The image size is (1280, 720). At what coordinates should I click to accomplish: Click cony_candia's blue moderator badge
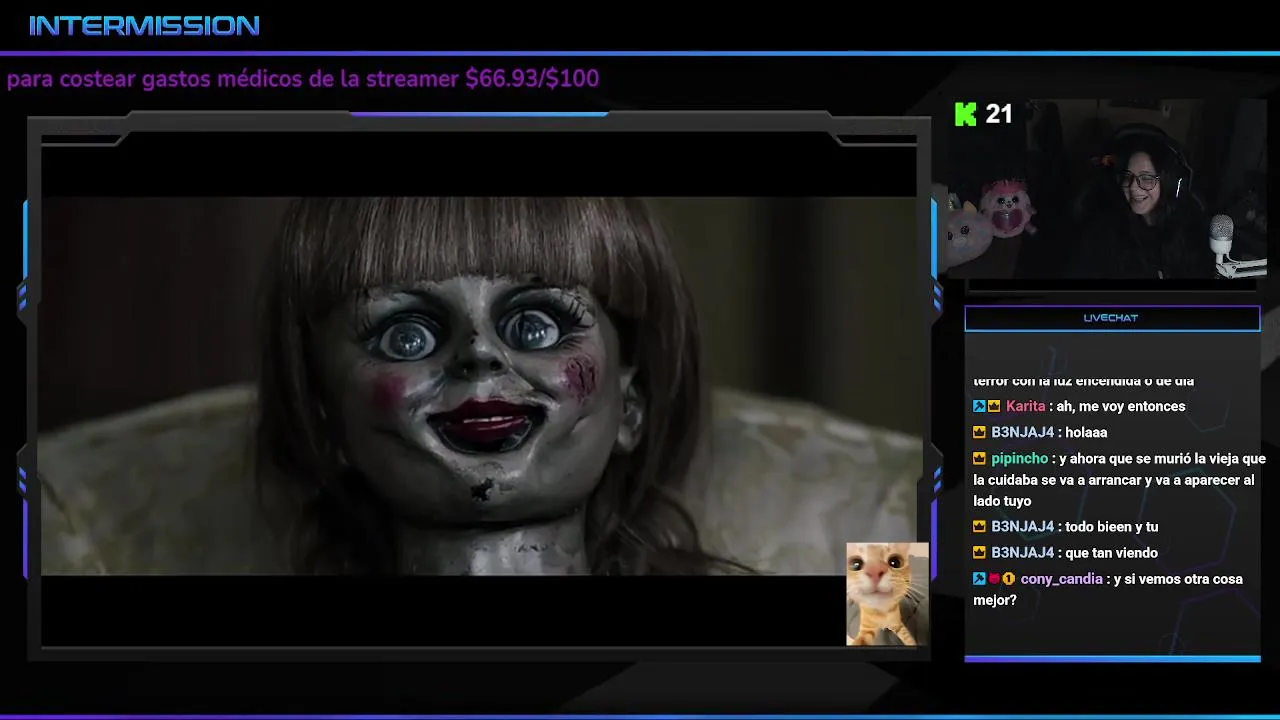click(979, 579)
